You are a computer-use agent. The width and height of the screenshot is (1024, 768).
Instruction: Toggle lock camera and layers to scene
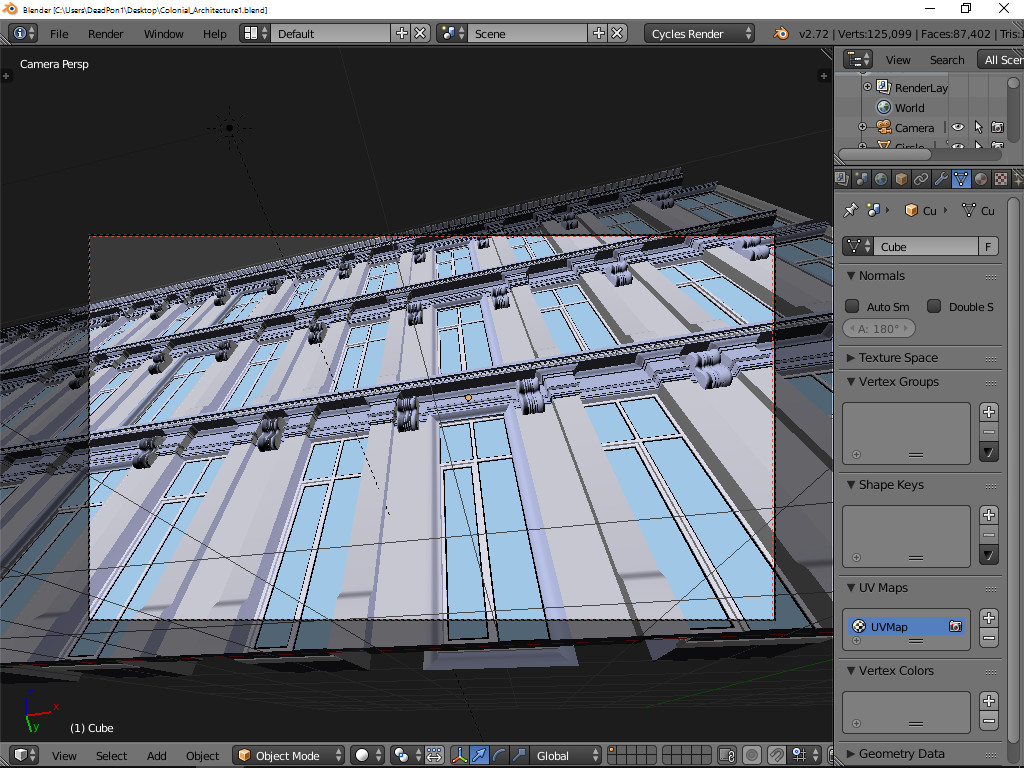tap(728, 755)
